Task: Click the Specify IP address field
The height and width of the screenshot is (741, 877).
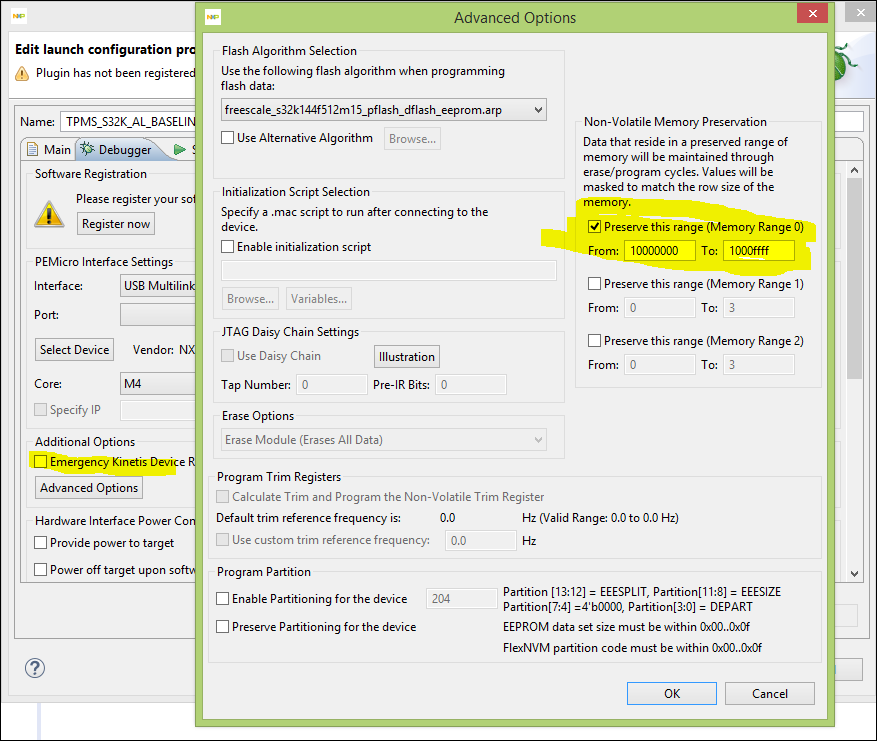Action: coord(158,410)
